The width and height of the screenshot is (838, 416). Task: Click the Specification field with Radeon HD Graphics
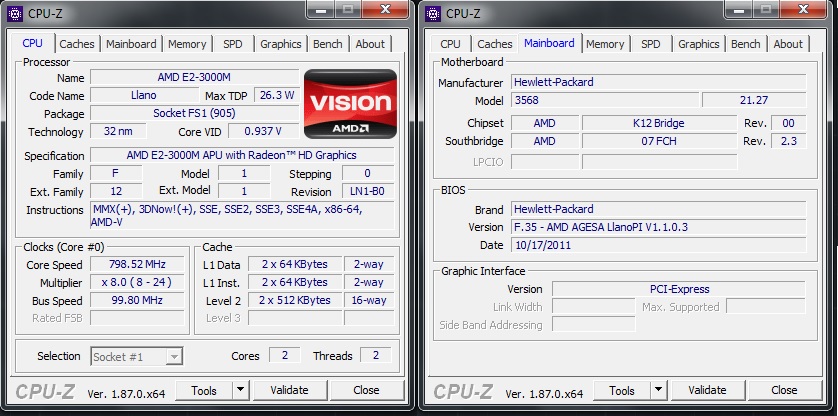tap(242, 155)
